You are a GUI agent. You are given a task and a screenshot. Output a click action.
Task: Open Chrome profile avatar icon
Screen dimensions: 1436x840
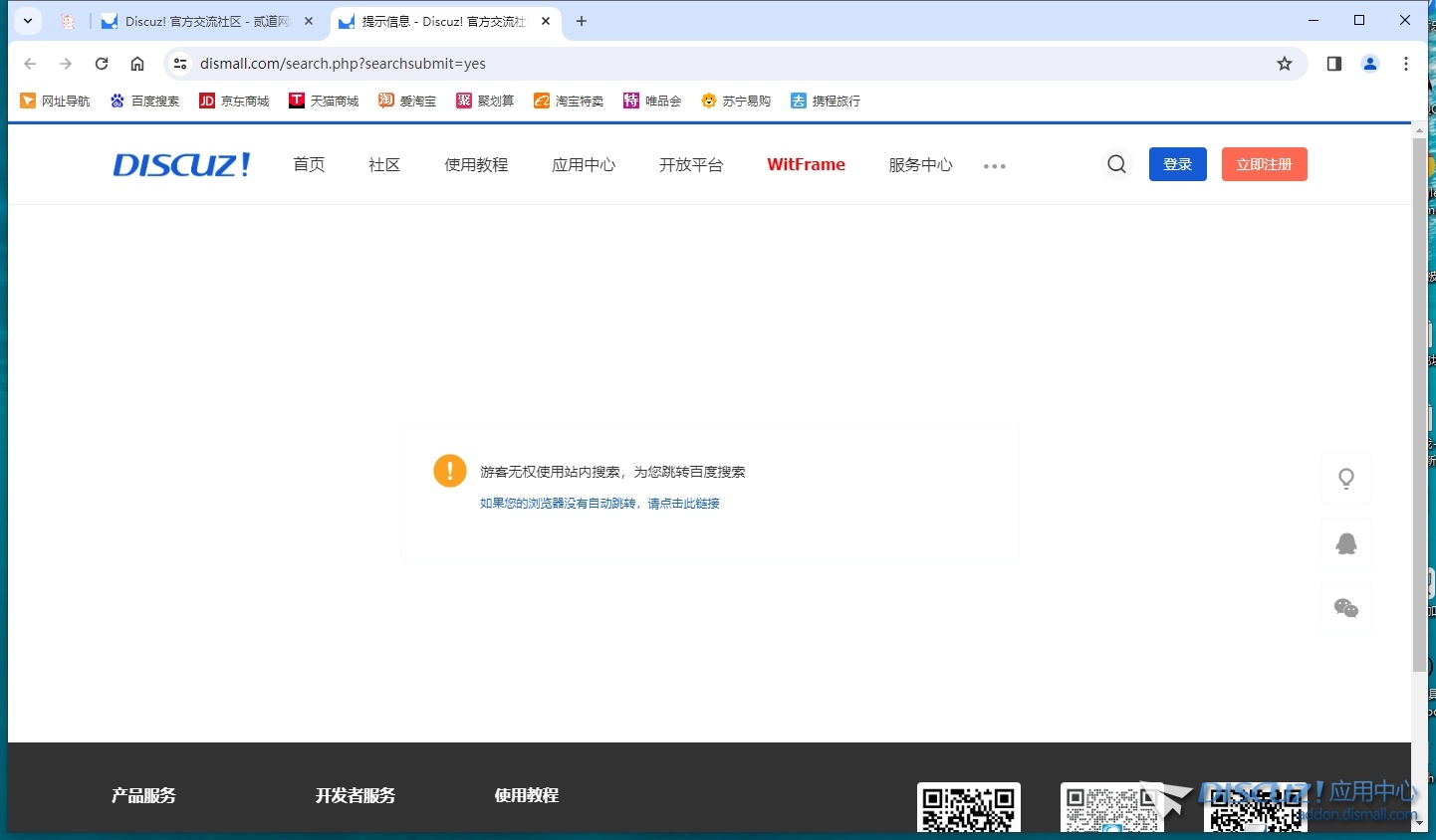(1370, 64)
